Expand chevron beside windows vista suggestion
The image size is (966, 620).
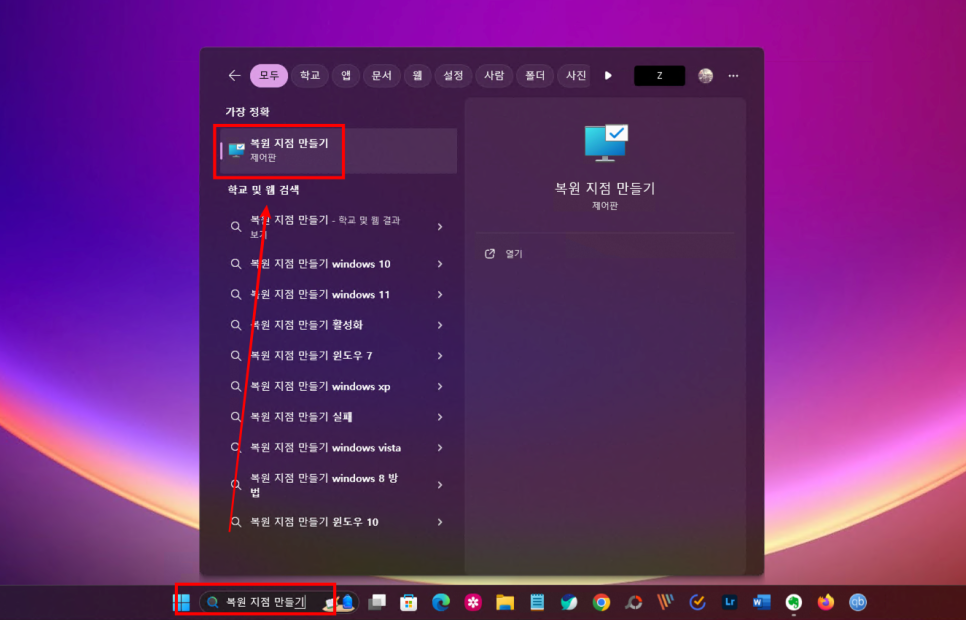[440, 447]
